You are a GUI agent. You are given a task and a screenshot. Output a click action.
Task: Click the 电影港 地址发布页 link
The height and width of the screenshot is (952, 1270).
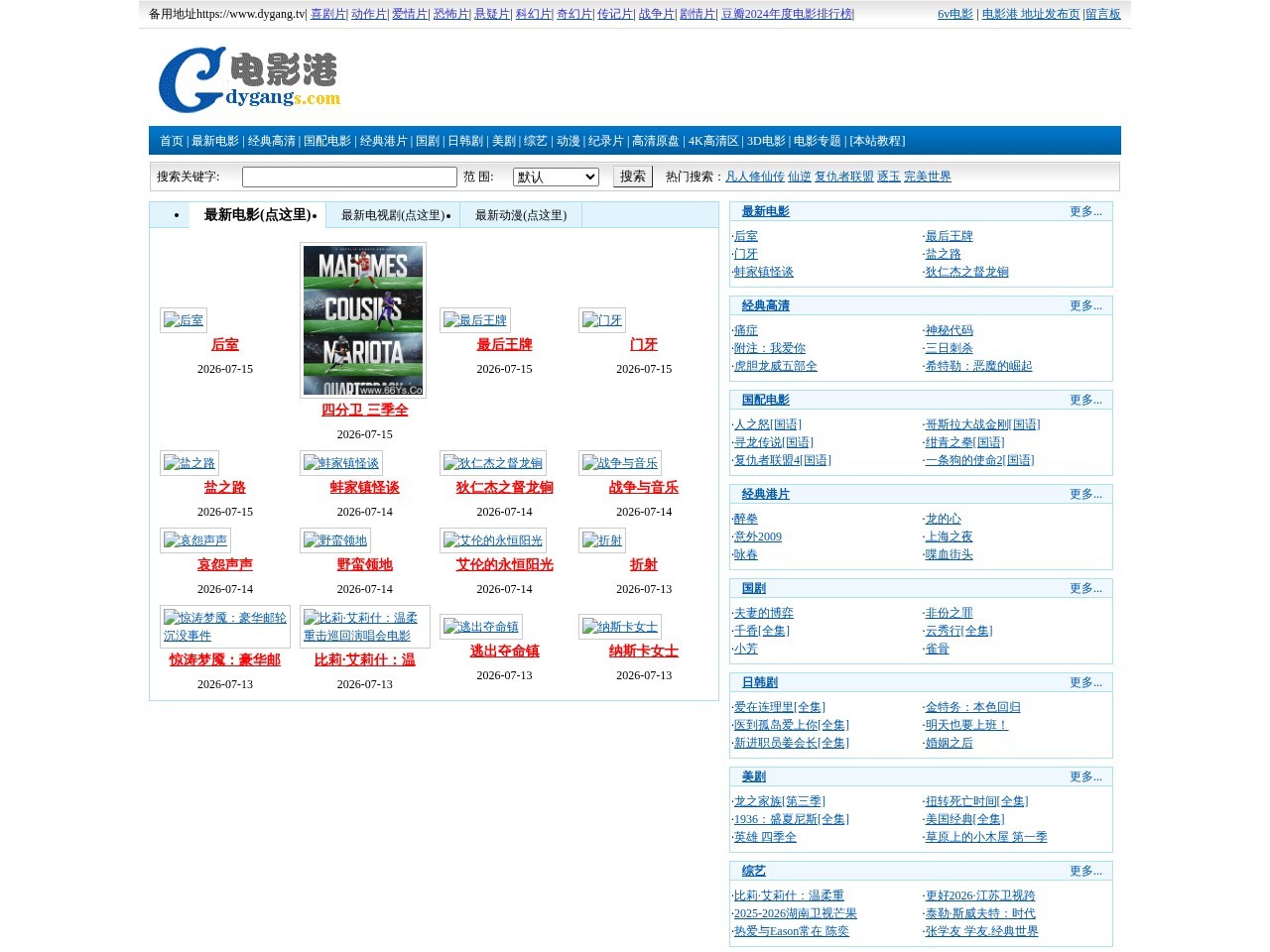(x=1031, y=14)
